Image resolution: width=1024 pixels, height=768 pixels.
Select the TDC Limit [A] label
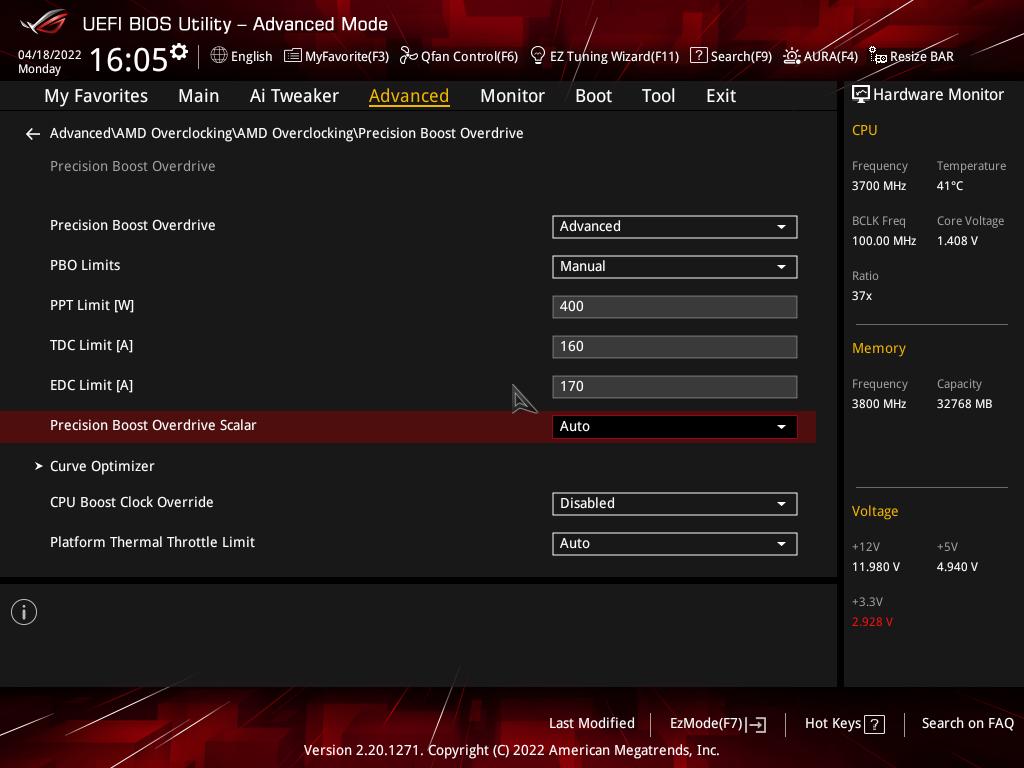tap(91, 345)
